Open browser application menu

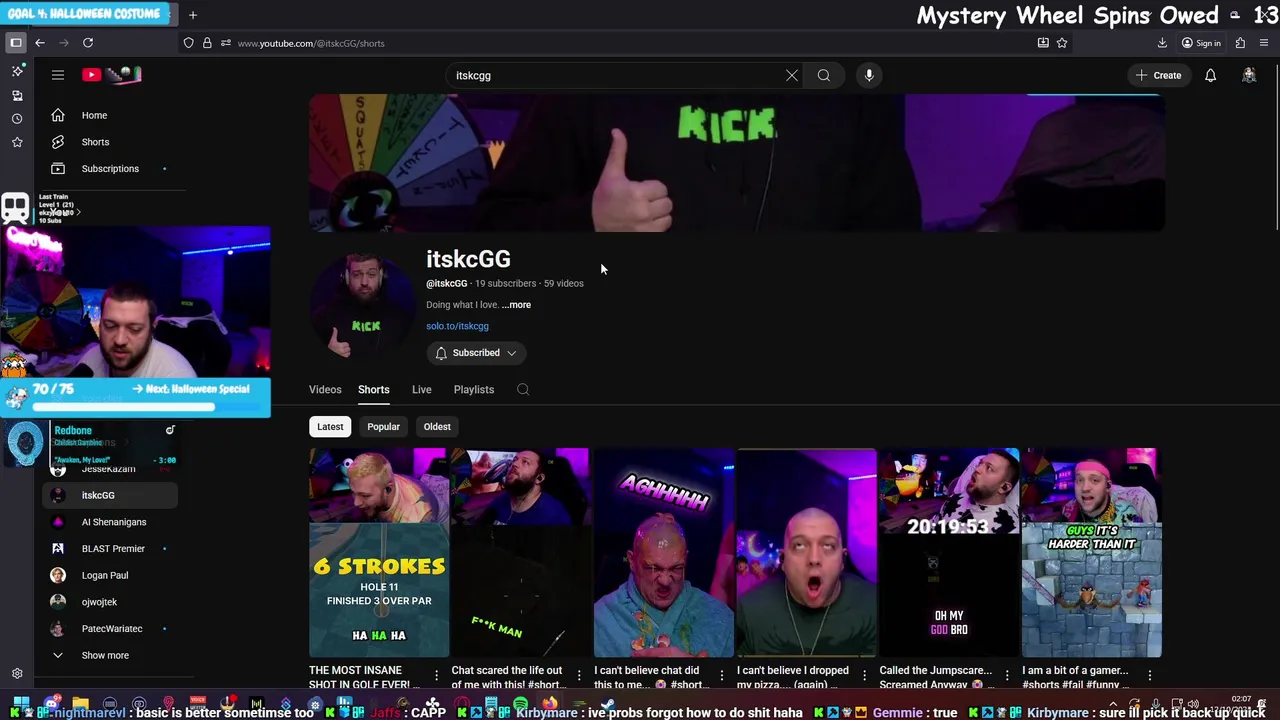[x=1265, y=43]
